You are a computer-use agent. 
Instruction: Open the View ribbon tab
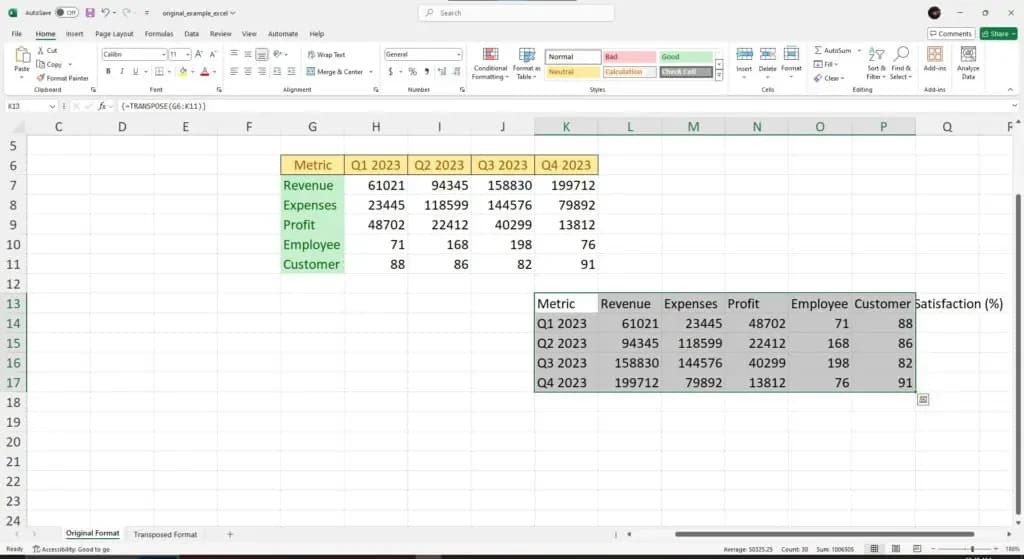coord(249,33)
